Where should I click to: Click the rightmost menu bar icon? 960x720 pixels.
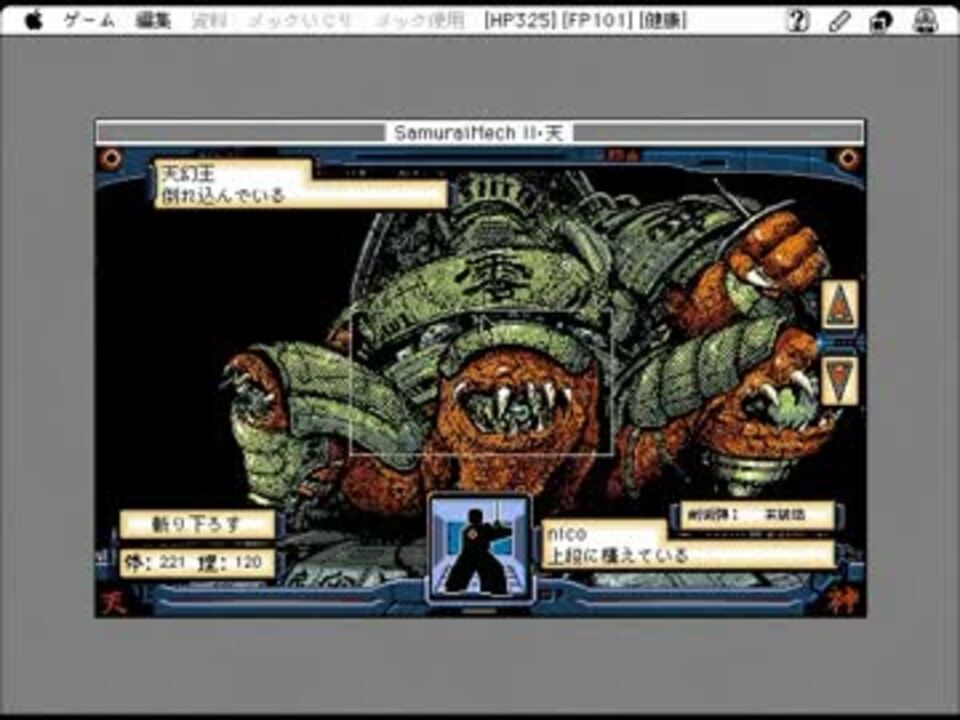pos(925,21)
